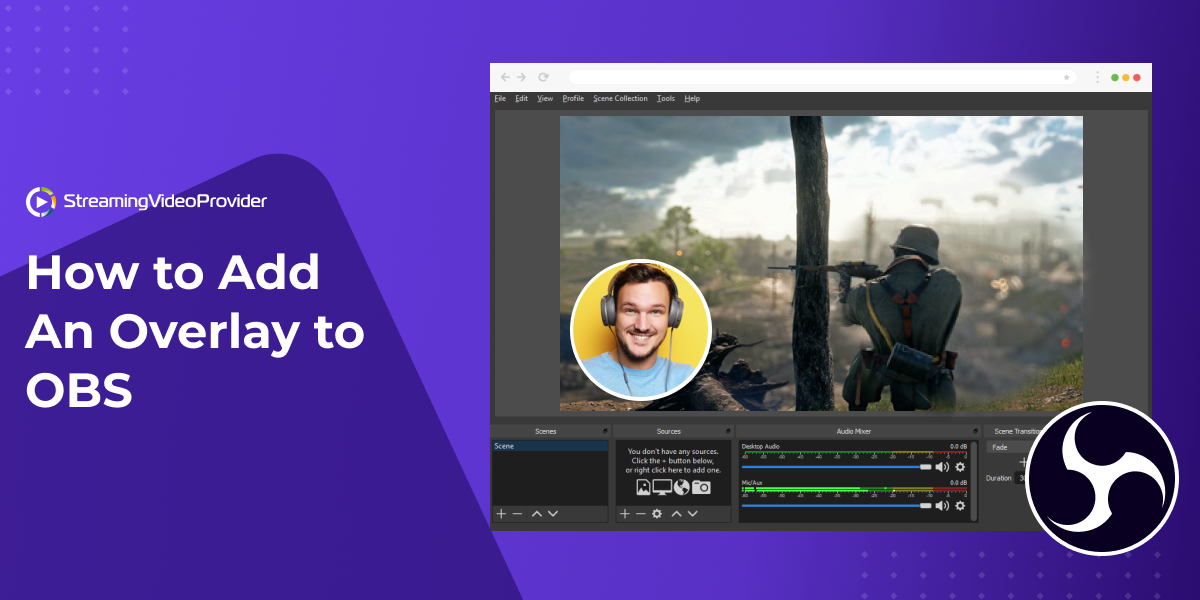Screen dimensions: 1200x600
Task: Select the Scene item in Scenes list
Action: 549,446
